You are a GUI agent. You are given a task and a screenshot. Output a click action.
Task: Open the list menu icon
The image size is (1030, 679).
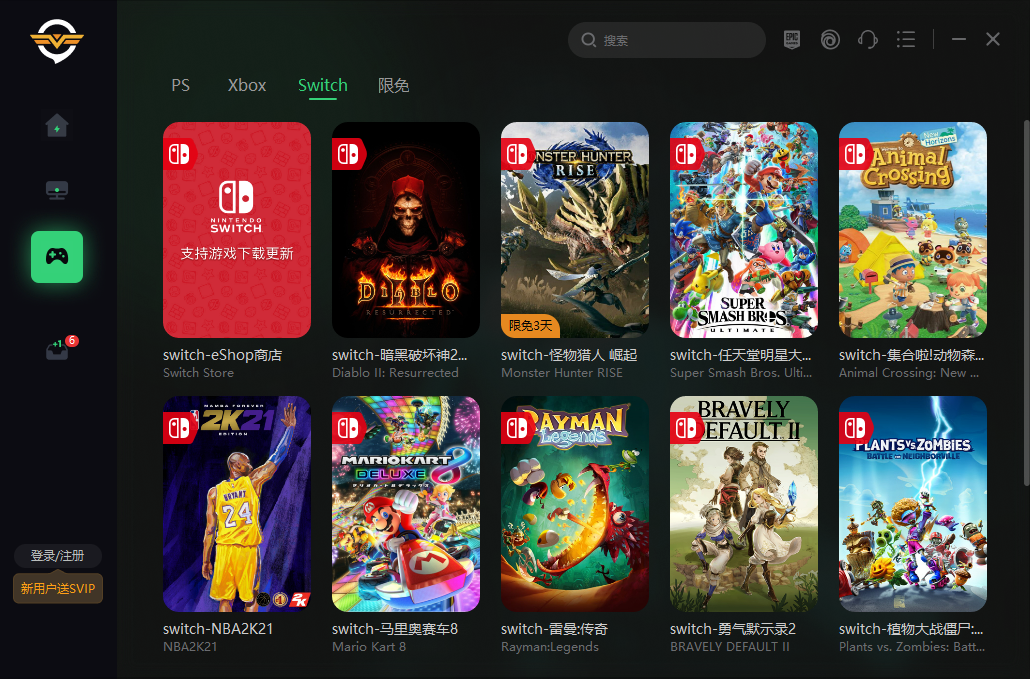pyautogui.click(x=906, y=40)
